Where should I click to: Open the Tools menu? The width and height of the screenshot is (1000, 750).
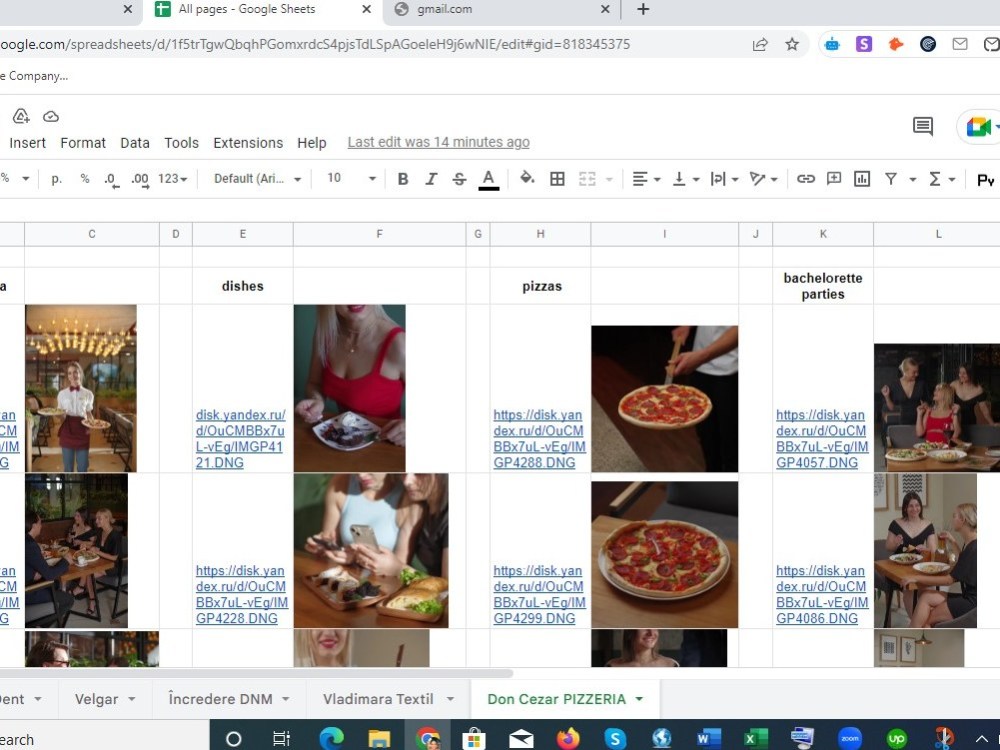181,143
